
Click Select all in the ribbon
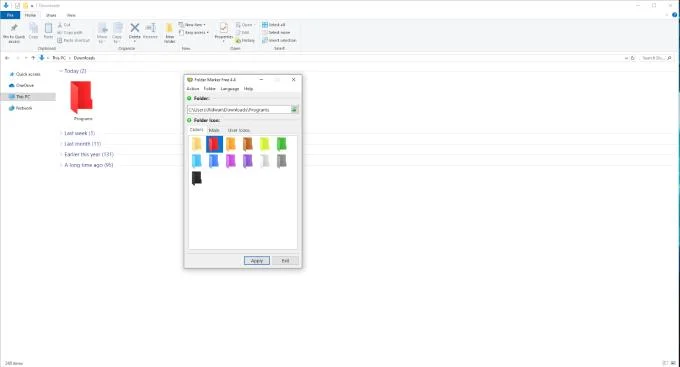pos(274,25)
